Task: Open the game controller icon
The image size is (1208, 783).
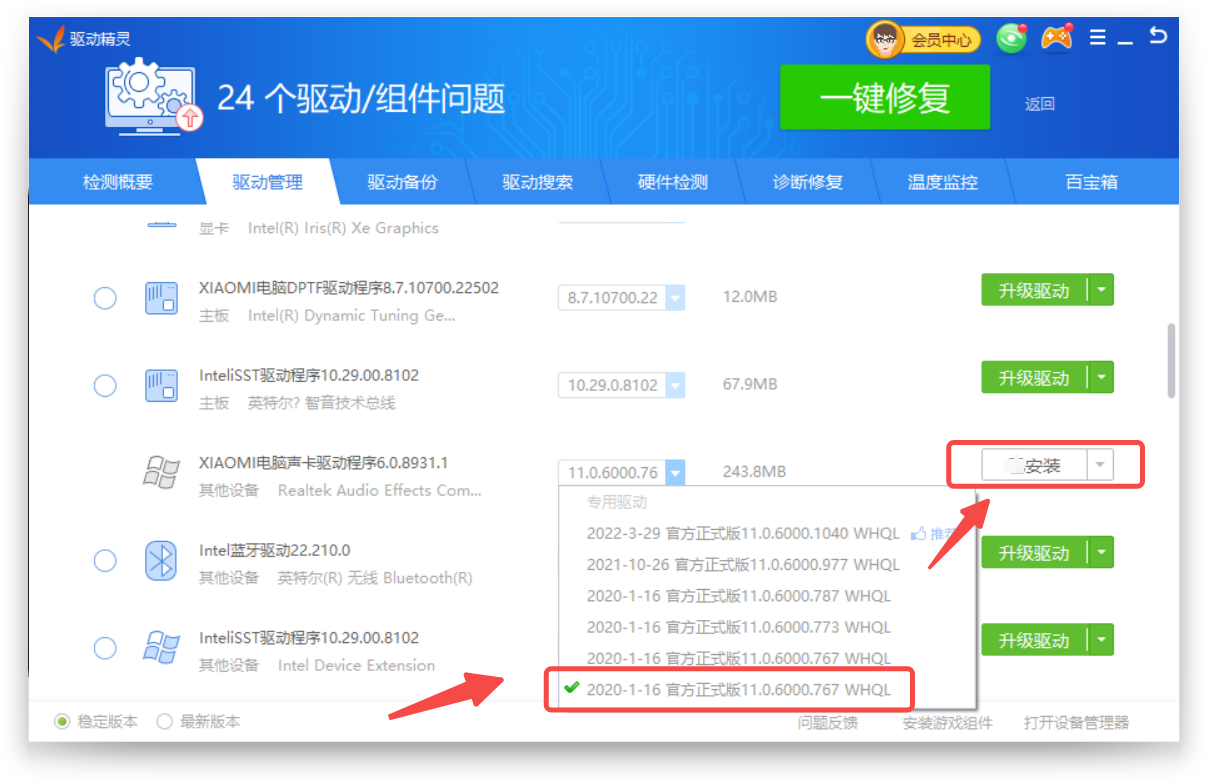Action: (1056, 38)
